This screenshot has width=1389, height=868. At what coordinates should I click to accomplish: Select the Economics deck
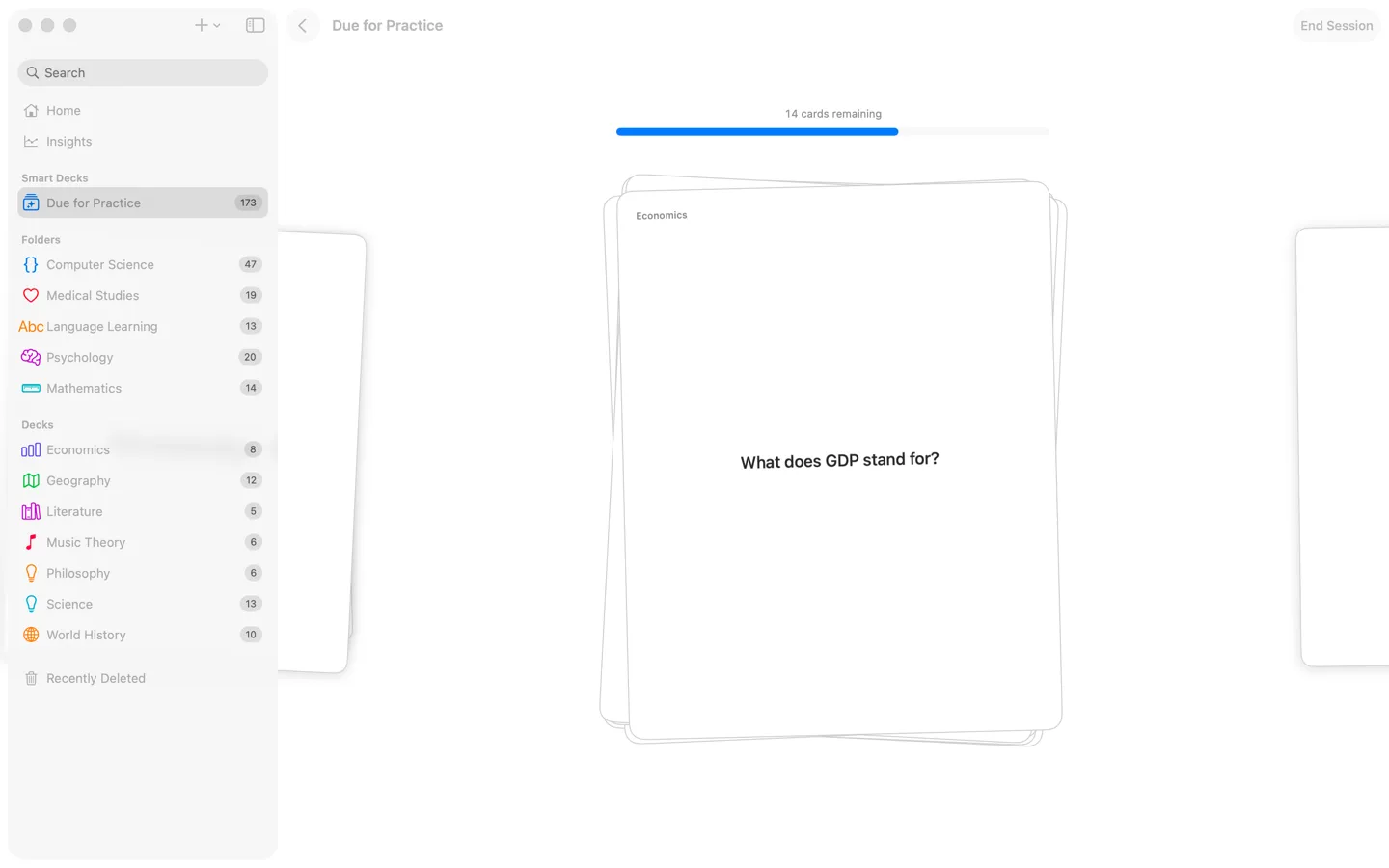(x=143, y=449)
